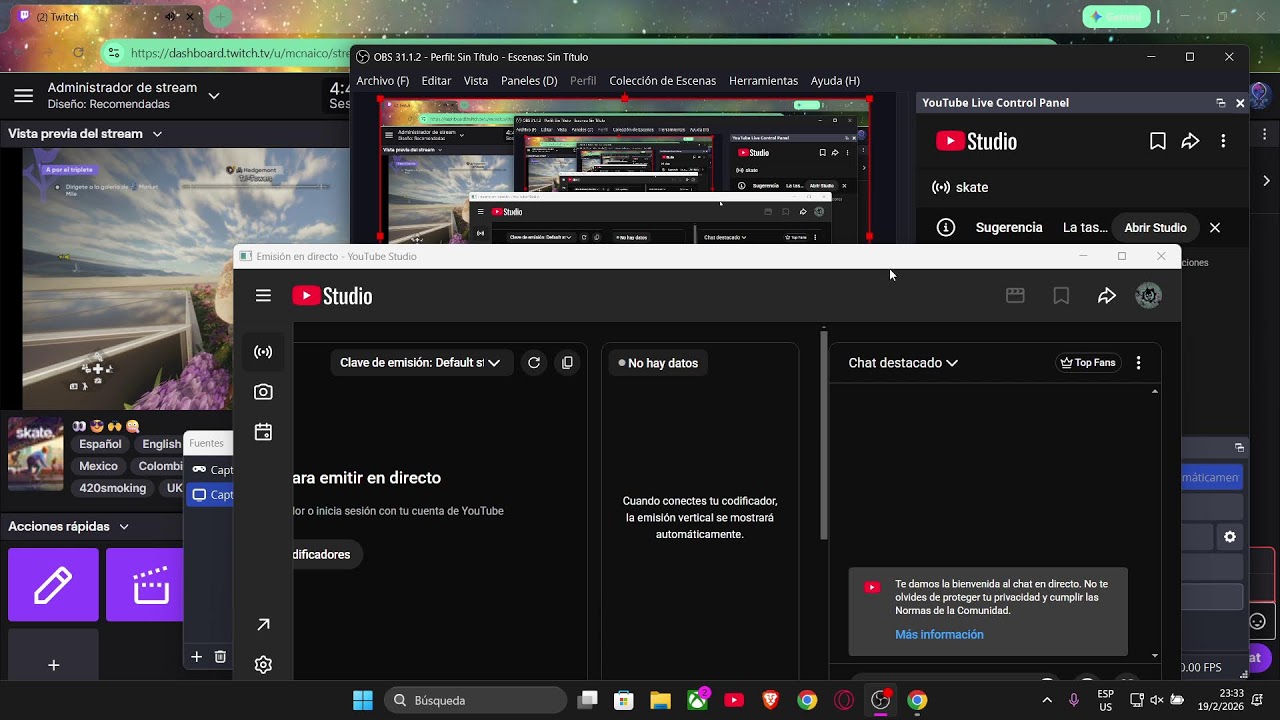Expand the Clave de emisión dropdown
This screenshot has width=1280, height=720.
[x=421, y=363]
